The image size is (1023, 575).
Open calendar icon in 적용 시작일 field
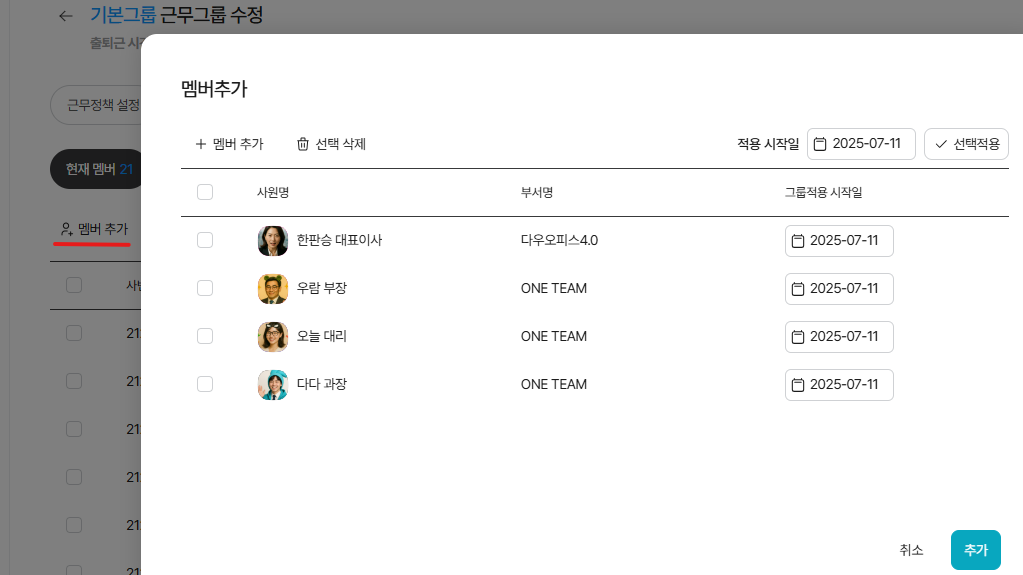pyautogui.click(x=820, y=144)
